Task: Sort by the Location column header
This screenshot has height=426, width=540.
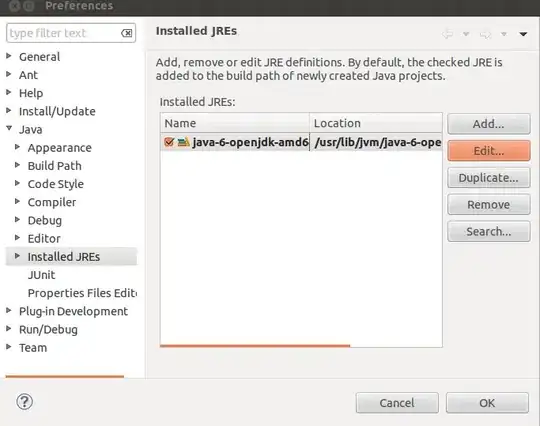Action: (x=376, y=123)
